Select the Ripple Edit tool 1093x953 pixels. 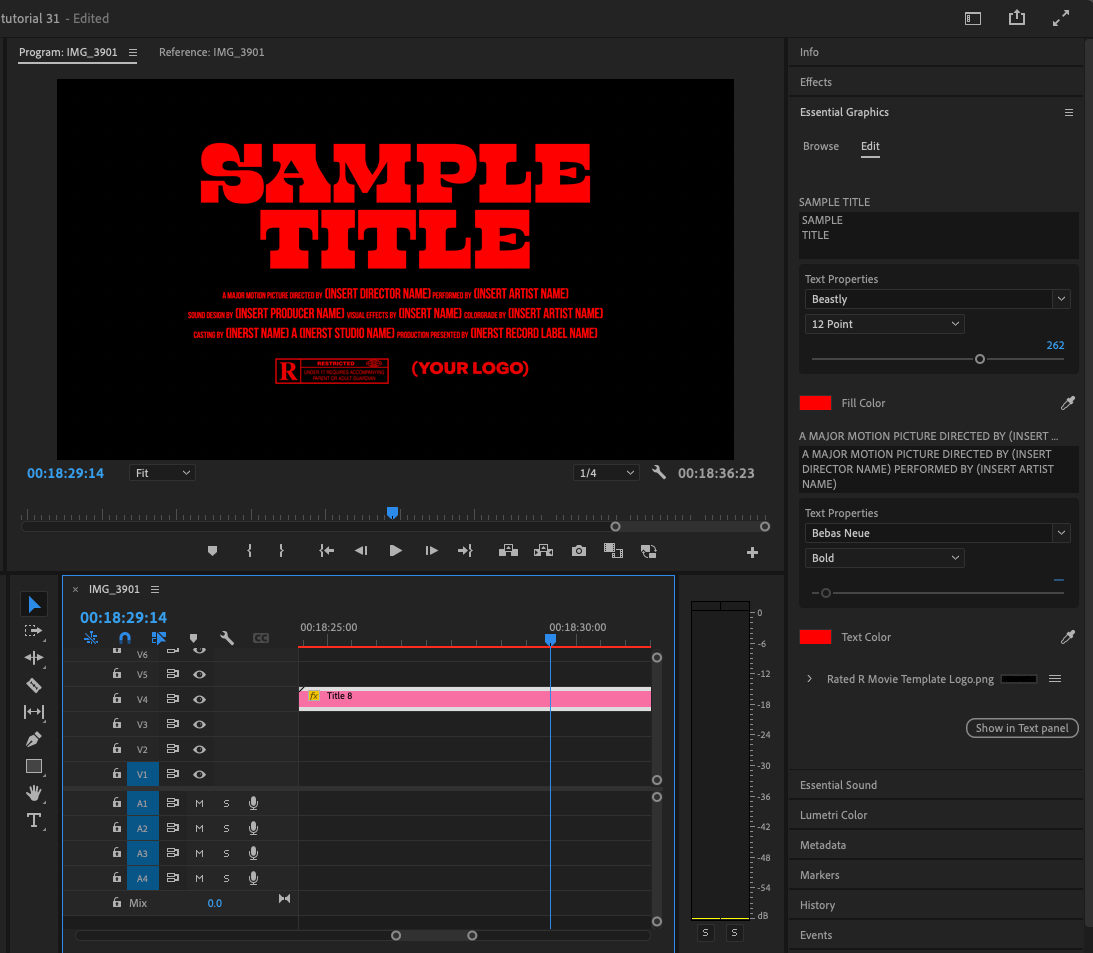point(34,658)
